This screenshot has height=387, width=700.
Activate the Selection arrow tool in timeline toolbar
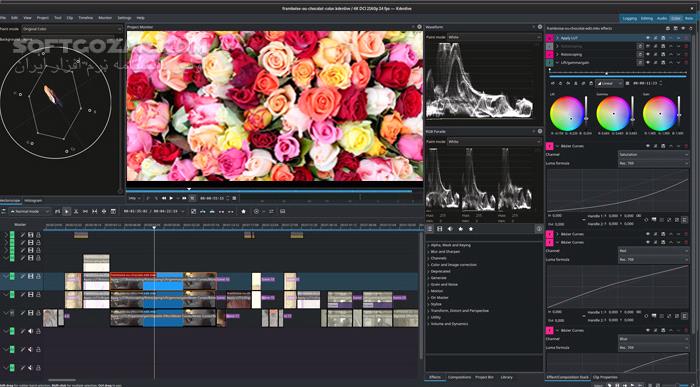pos(67,211)
